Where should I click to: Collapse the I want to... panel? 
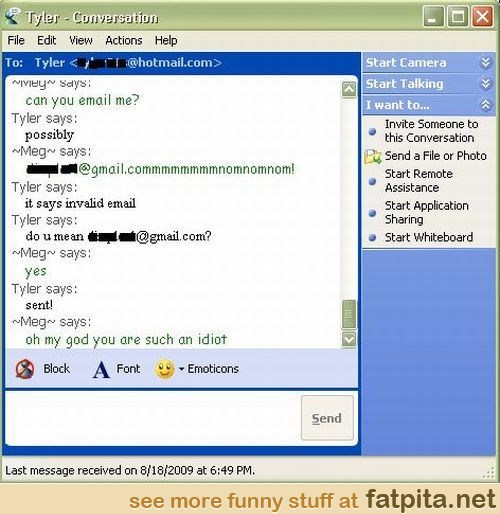486,105
